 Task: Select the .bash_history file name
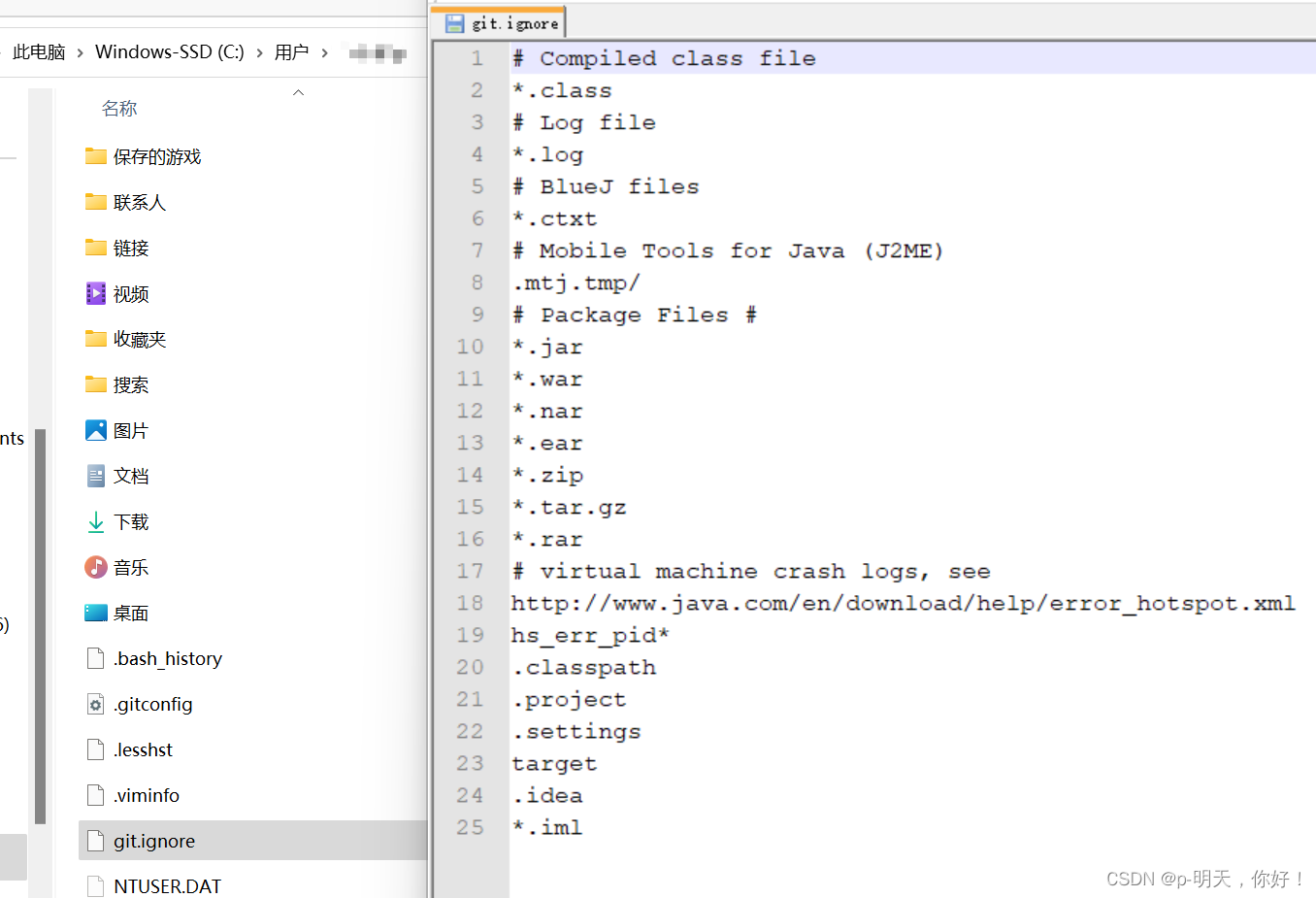pyautogui.click(x=168, y=658)
